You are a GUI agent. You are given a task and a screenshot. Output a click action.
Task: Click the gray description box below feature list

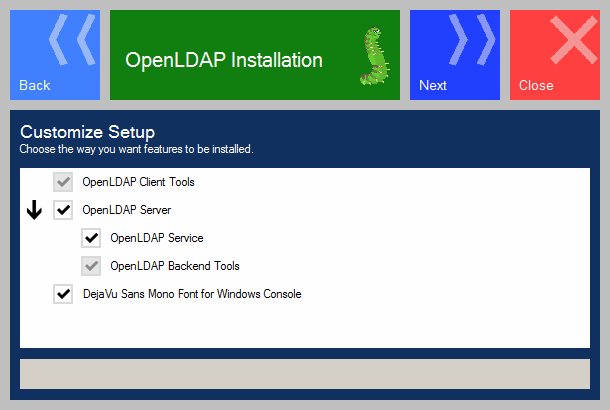(x=305, y=374)
